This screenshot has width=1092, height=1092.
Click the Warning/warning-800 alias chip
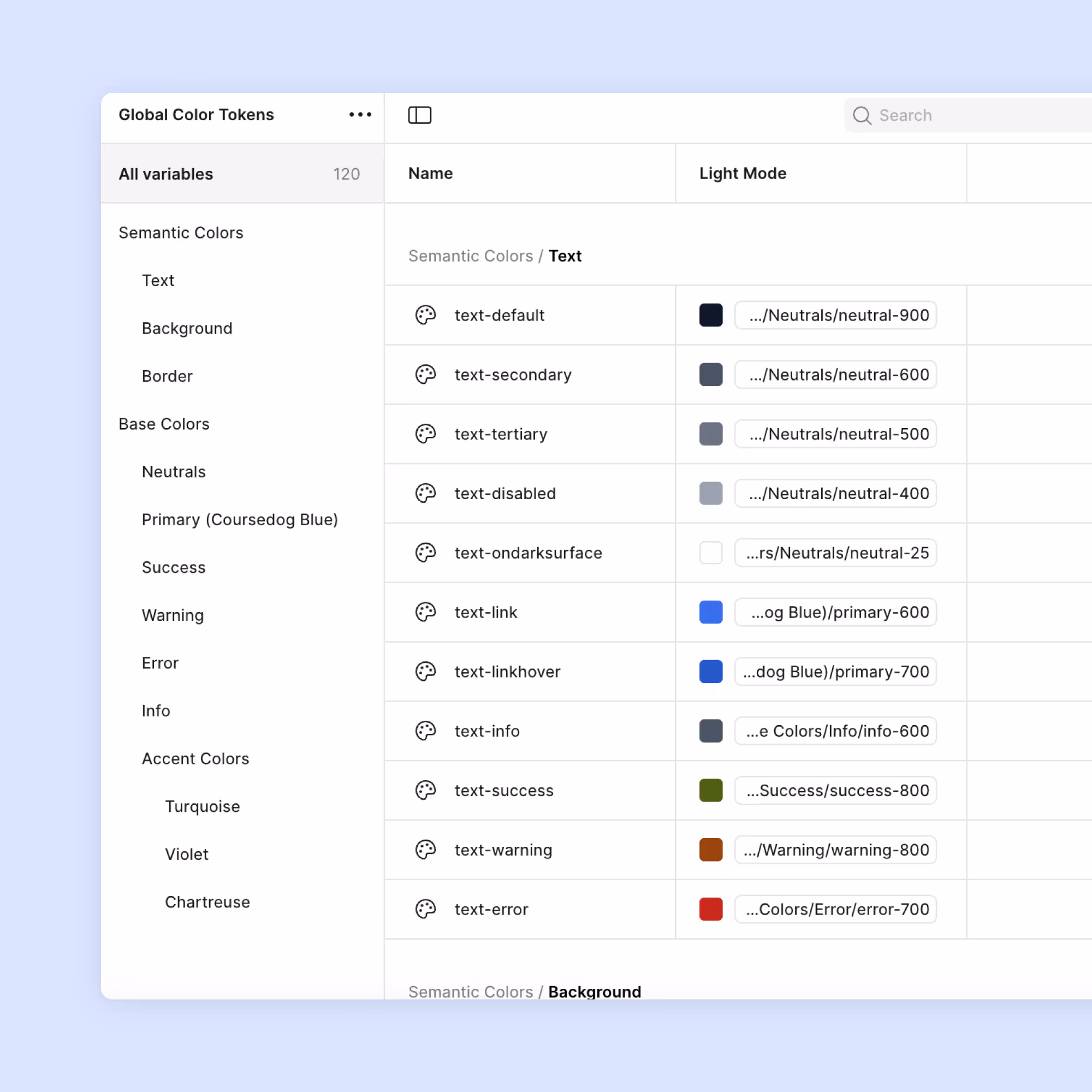tap(835, 850)
